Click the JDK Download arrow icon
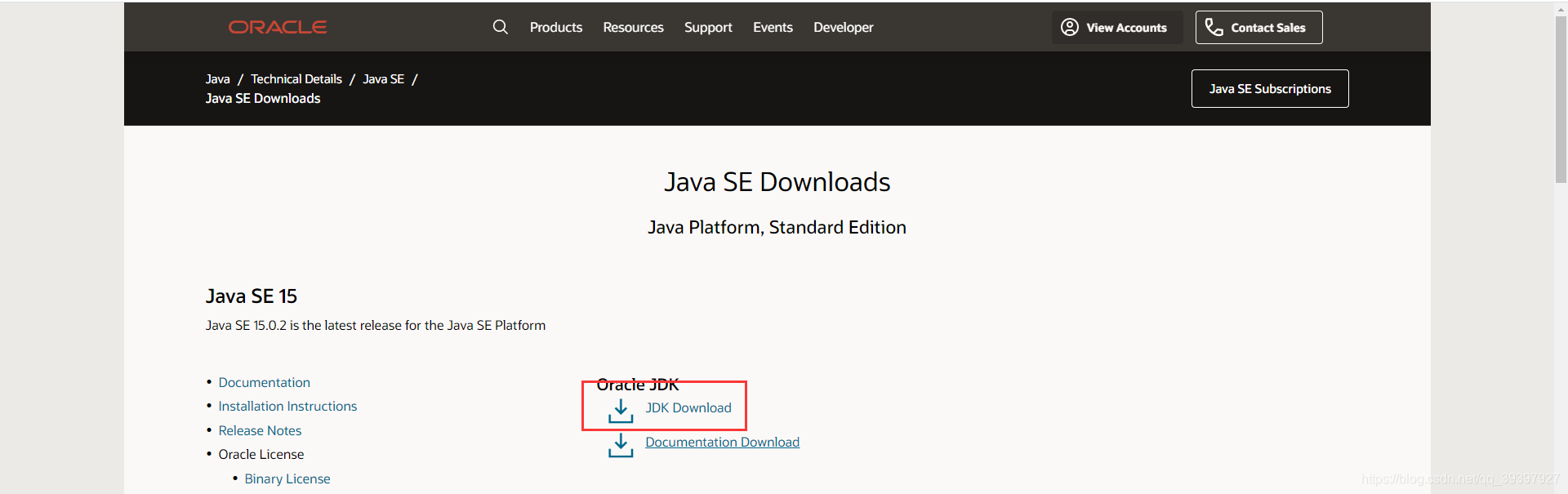This screenshot has width=1568, height=494. coord(621,411)
